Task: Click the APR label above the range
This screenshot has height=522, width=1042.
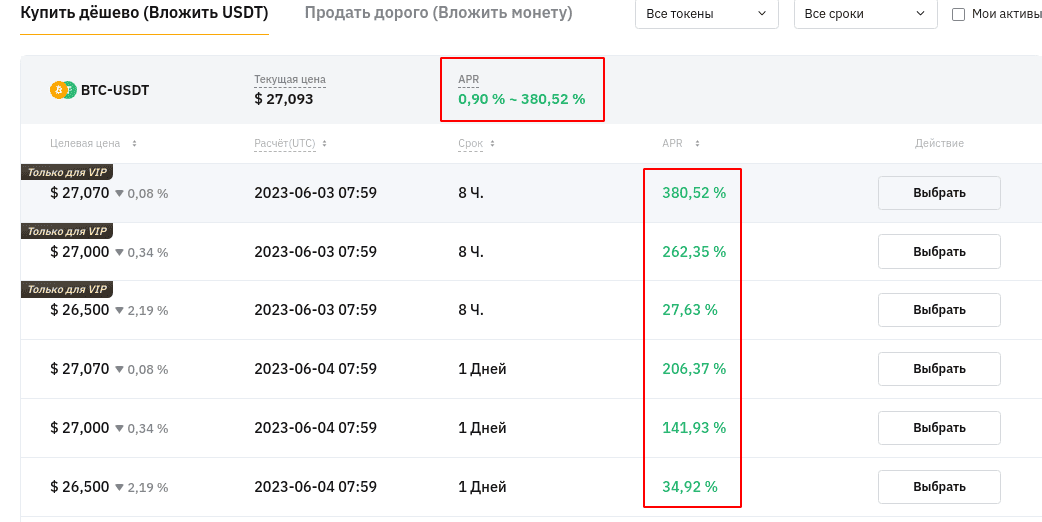Action: point(468,80)
